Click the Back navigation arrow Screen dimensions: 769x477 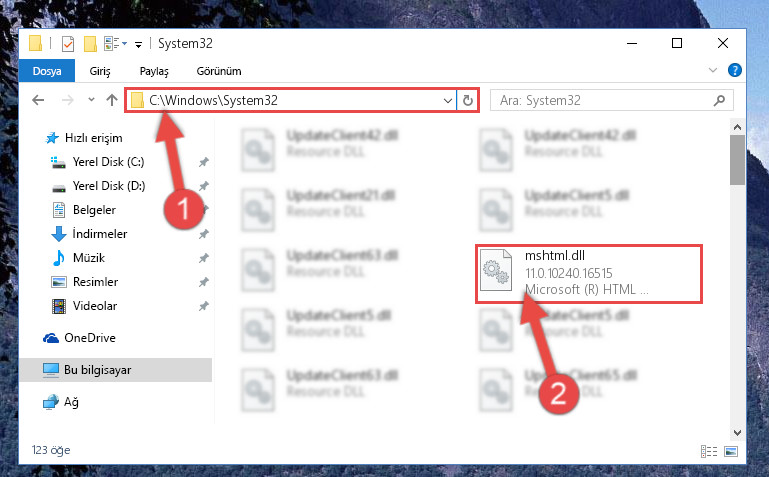point(38,100)
